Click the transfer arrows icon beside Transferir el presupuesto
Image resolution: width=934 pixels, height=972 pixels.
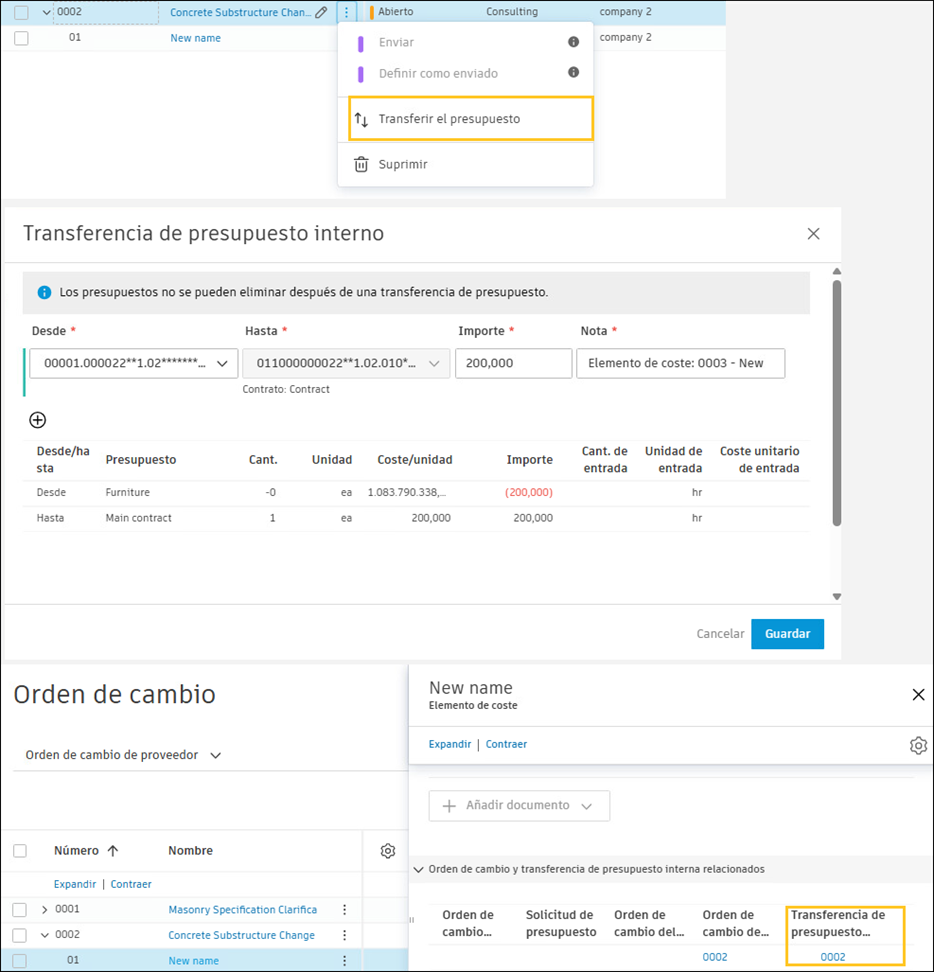tap(360, 117)
